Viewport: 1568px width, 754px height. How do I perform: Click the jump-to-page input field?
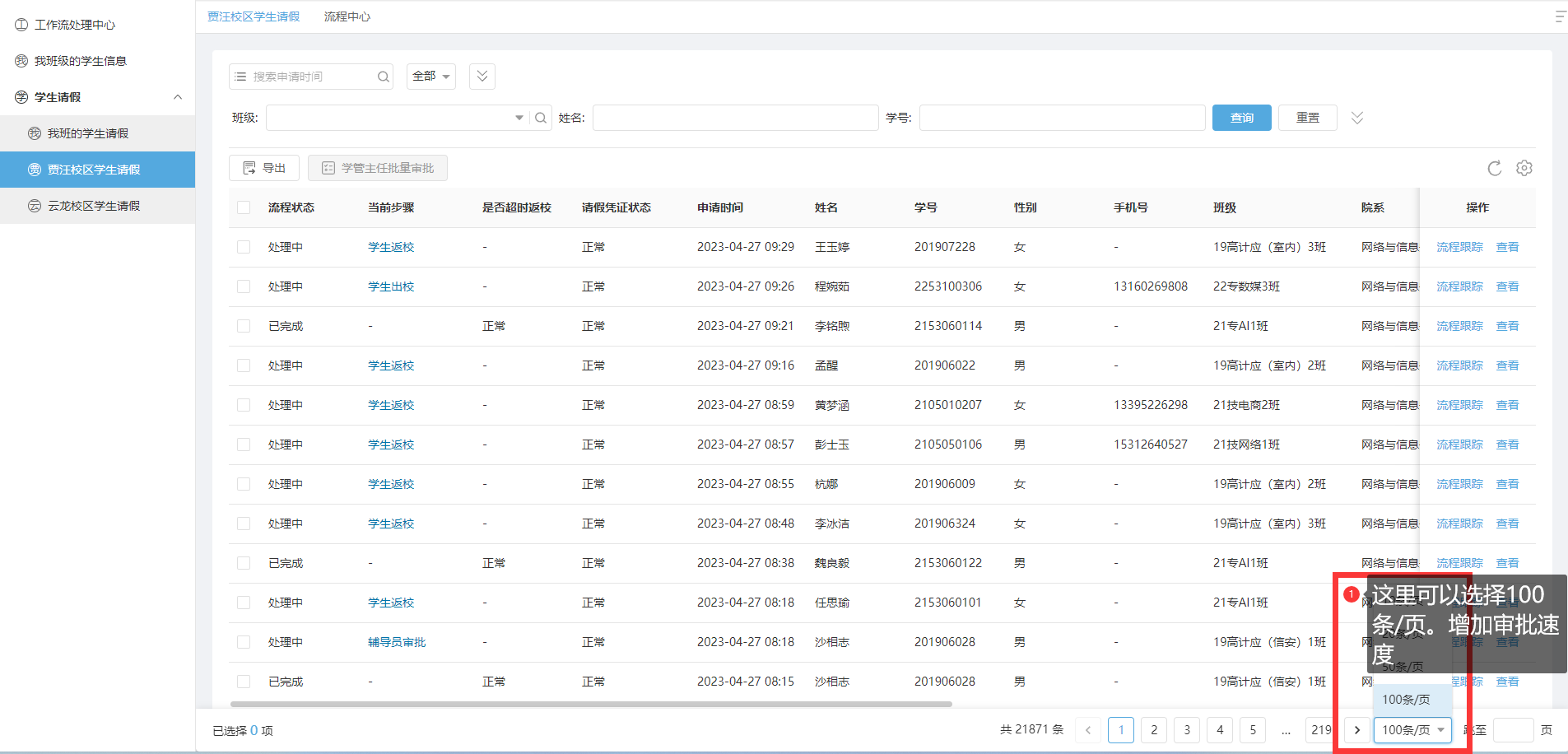[1513, 730]
